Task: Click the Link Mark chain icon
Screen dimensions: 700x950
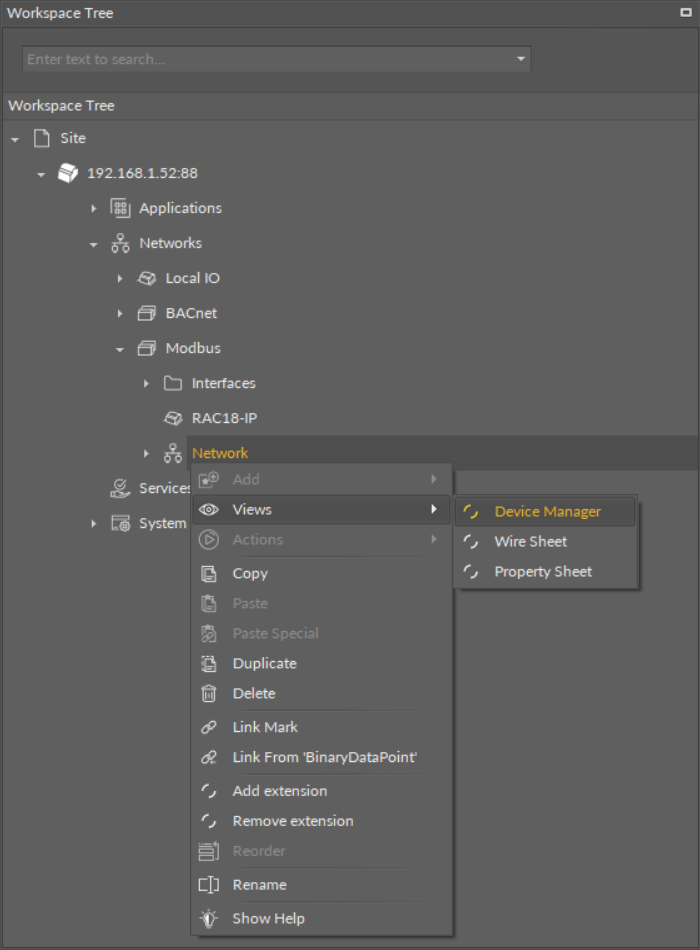Action: 209,728
